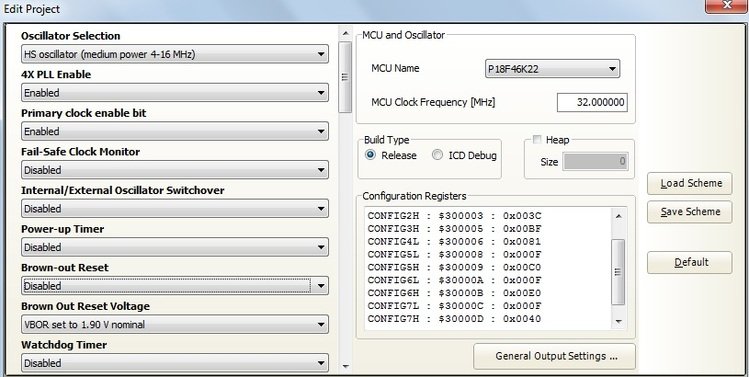Screen dimensions: 749x377
Task: Click the Load Scheme button
Action: 690,183
